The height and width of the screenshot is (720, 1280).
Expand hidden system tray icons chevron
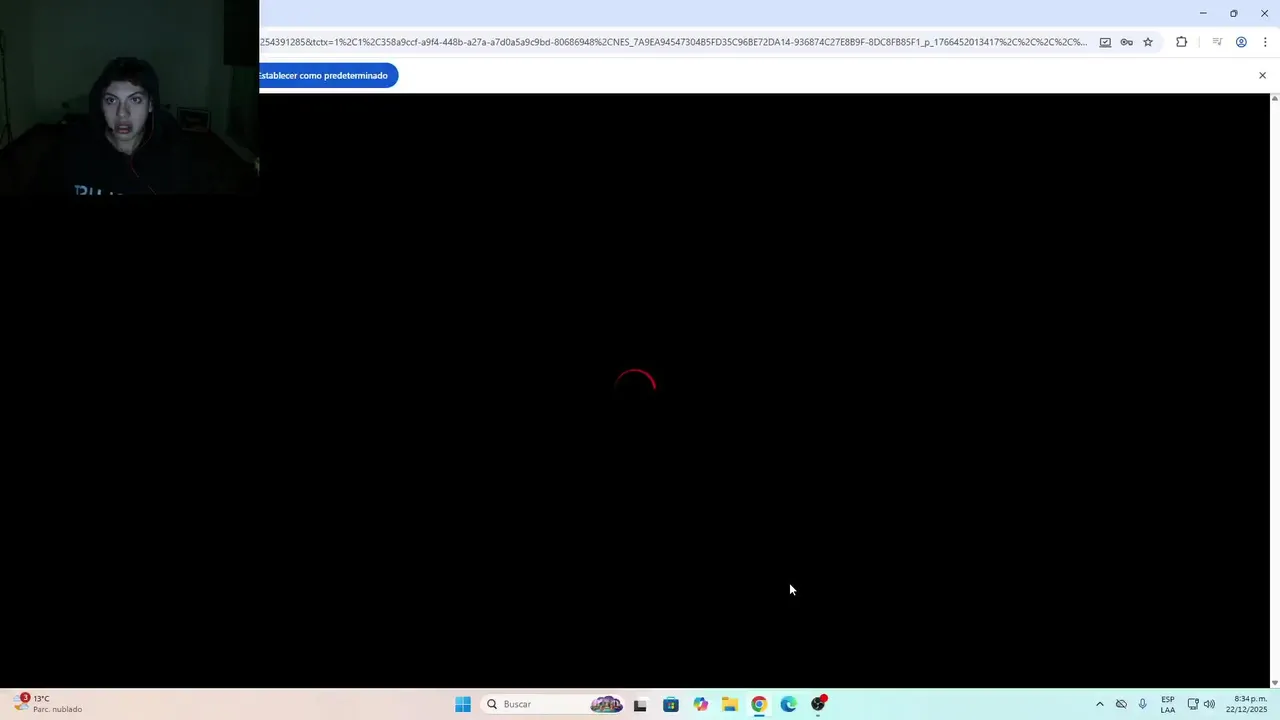pos(1099,704)
